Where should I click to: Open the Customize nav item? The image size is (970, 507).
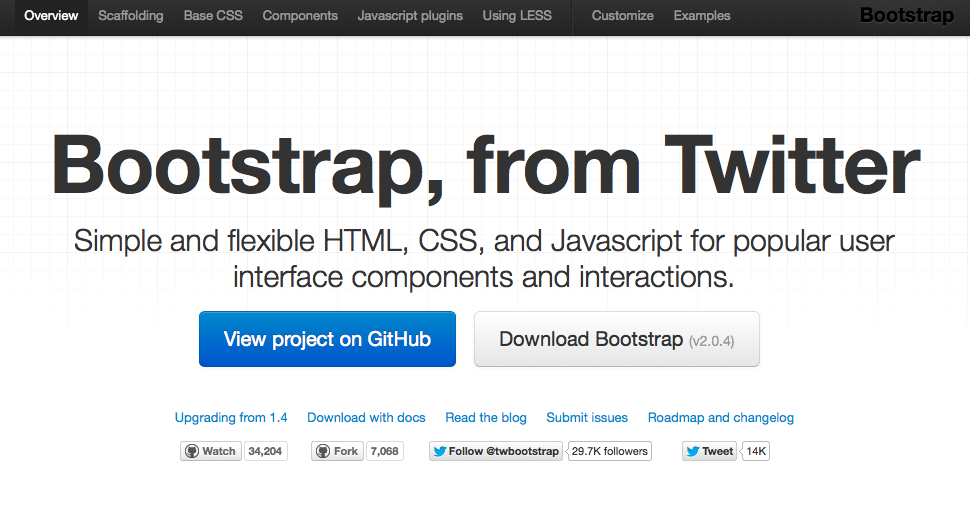622,16
